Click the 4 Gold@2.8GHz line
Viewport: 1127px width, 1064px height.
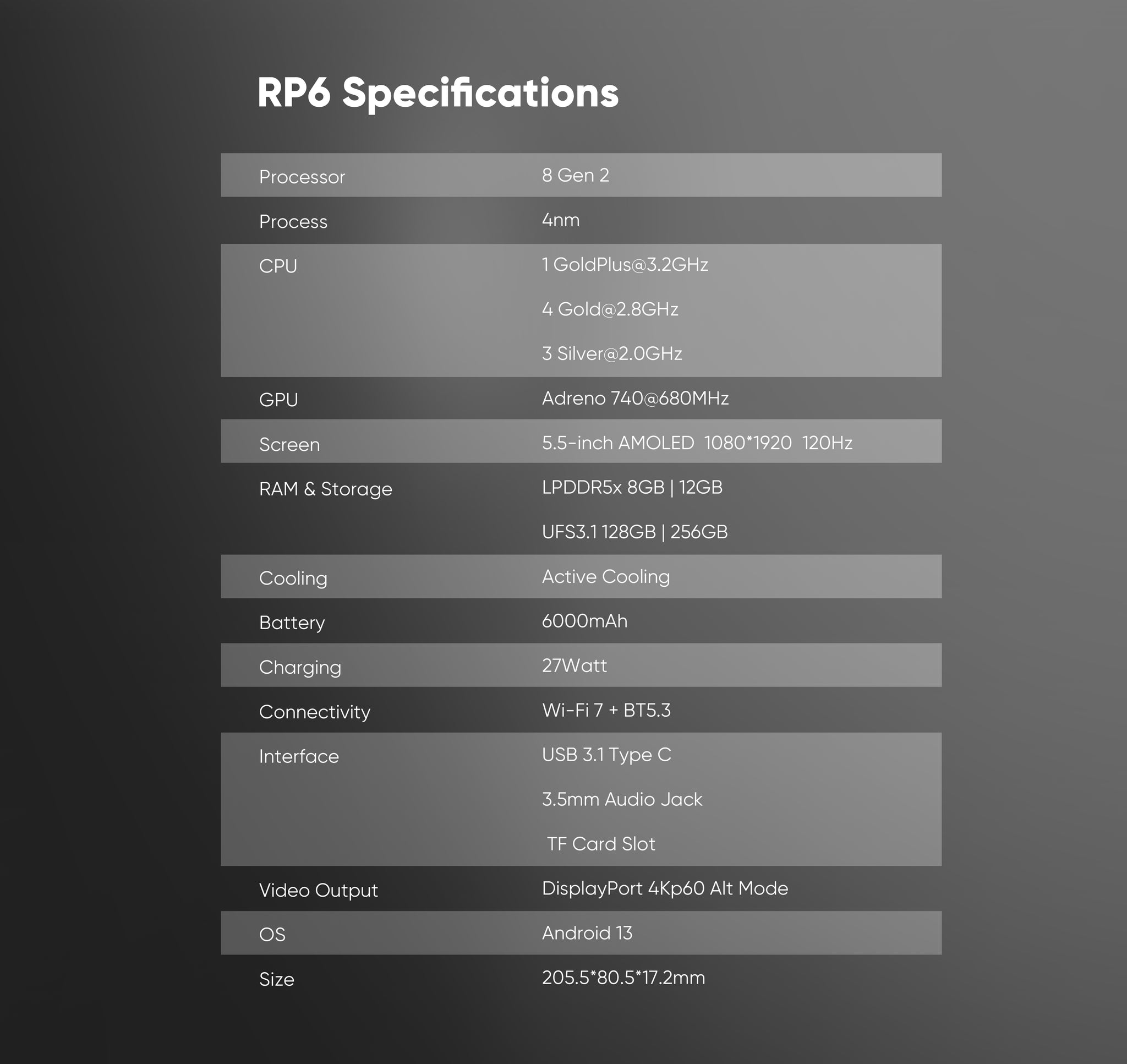(609, 309)
